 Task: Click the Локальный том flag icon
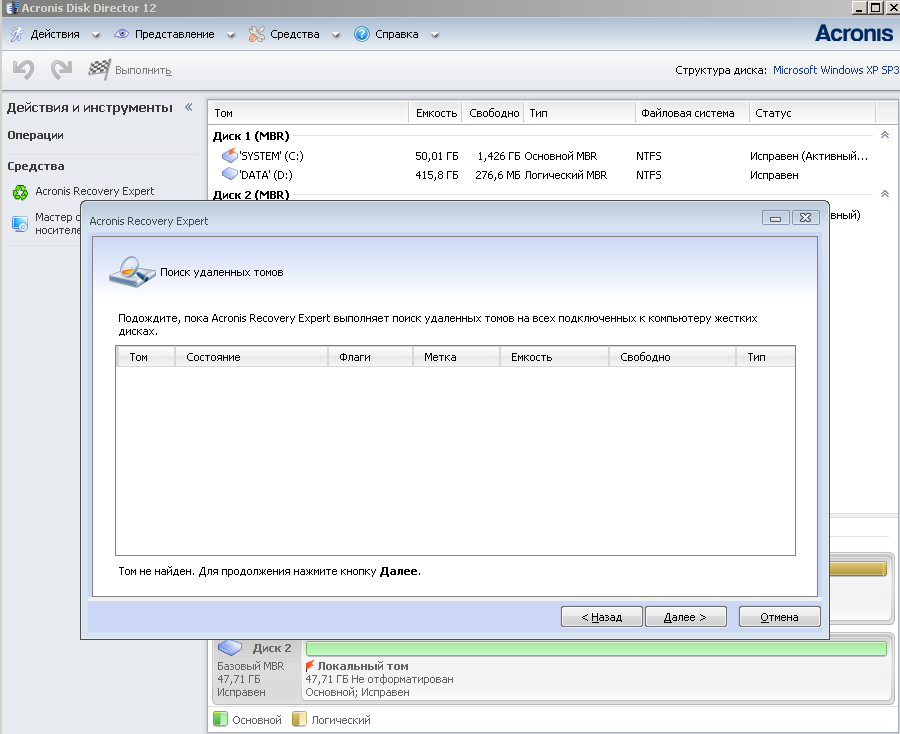(310, 666)
